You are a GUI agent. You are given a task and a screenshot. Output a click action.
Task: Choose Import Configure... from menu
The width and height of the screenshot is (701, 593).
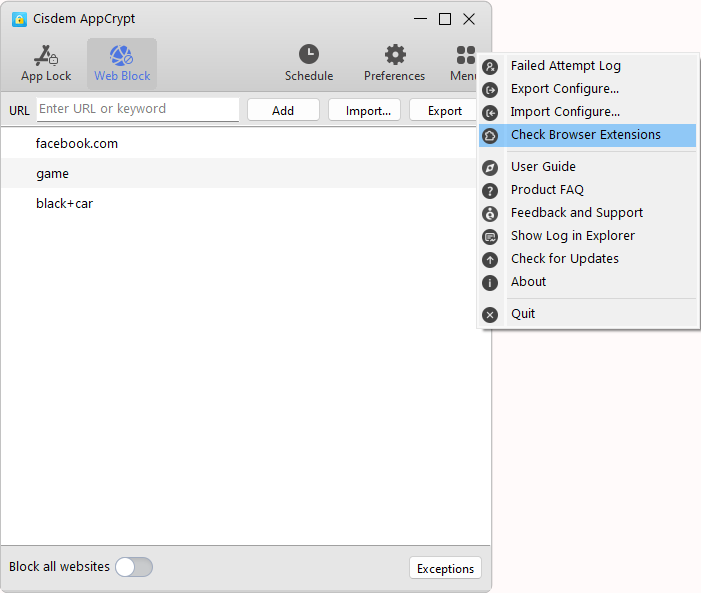coord(587,112)
